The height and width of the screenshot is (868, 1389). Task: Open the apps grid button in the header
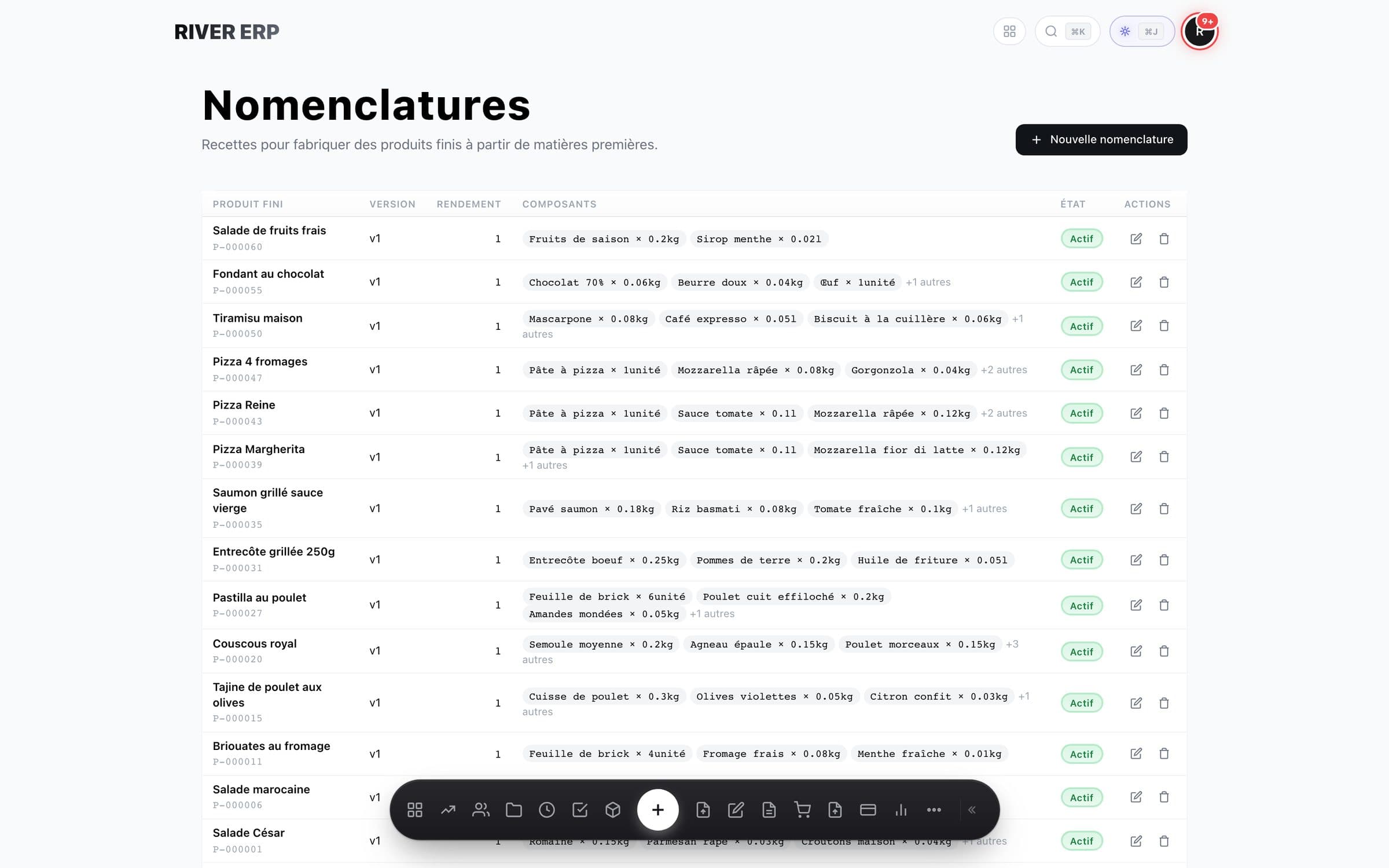pos(1009,31)
